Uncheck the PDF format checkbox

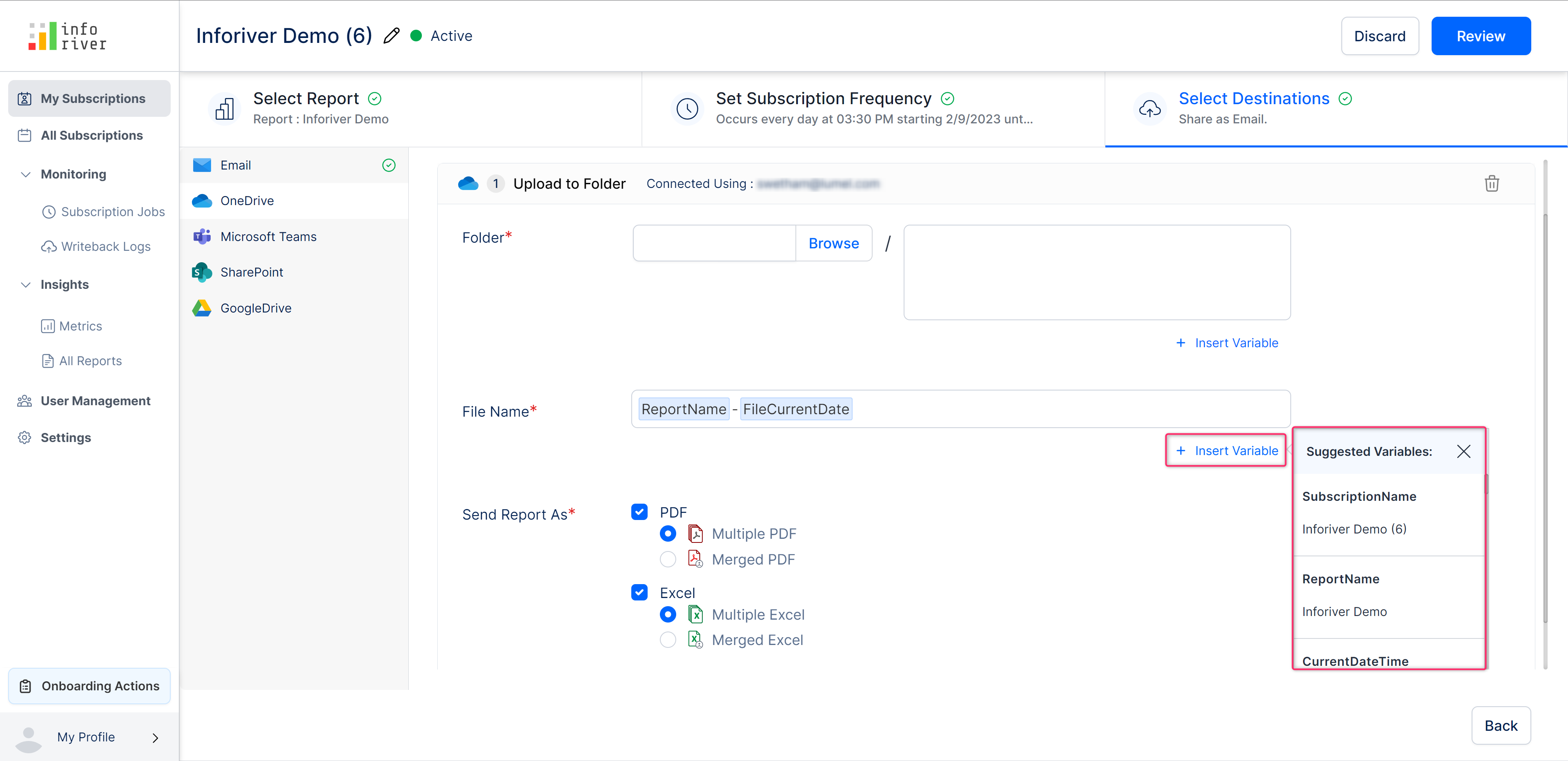point(639,512)
